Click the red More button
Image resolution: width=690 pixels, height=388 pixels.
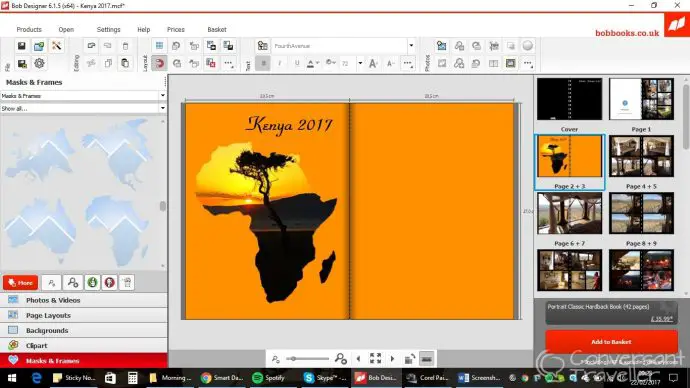tap(20, 282)
